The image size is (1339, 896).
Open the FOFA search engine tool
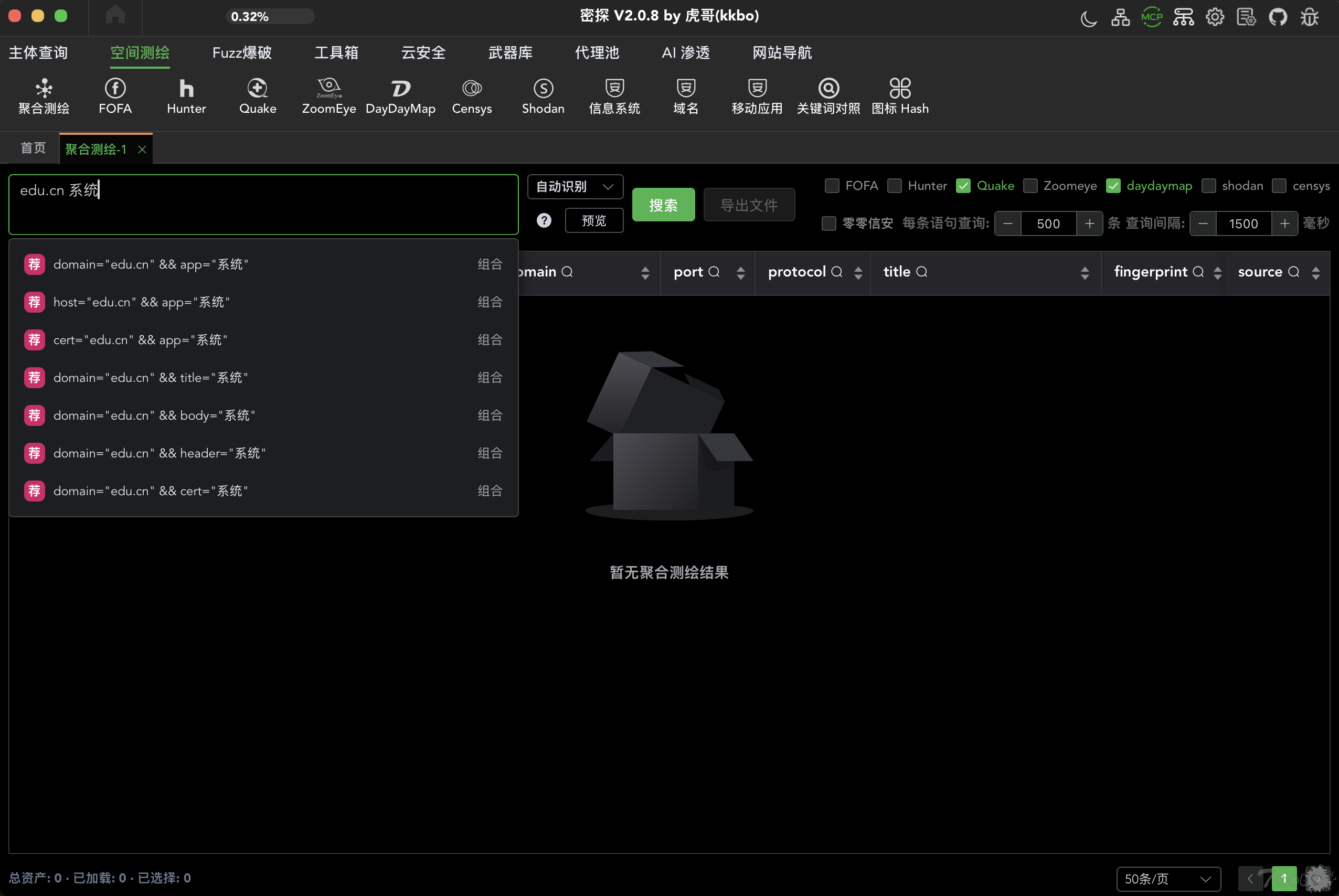pos(115,97)
